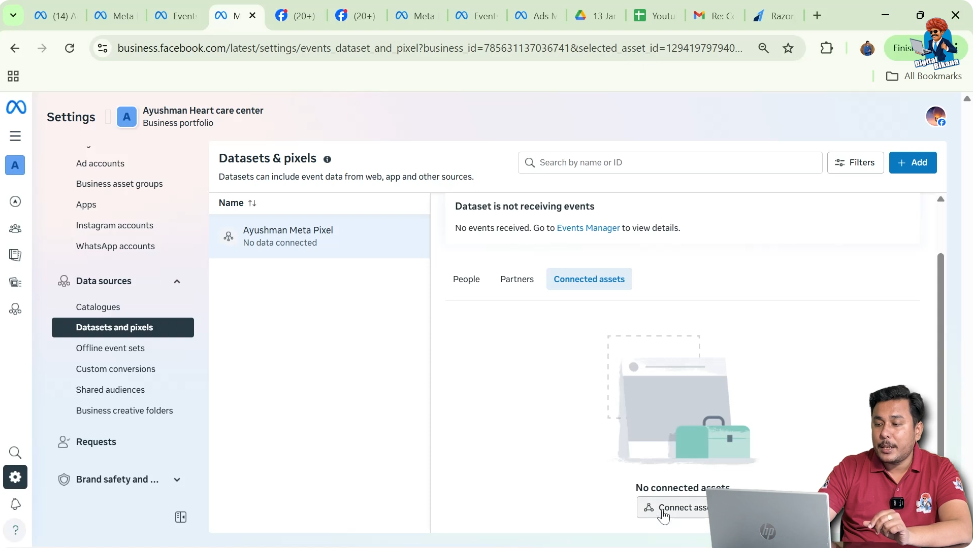Switch to the Partners tab
The image size is (975, 549).
point(517,279)
